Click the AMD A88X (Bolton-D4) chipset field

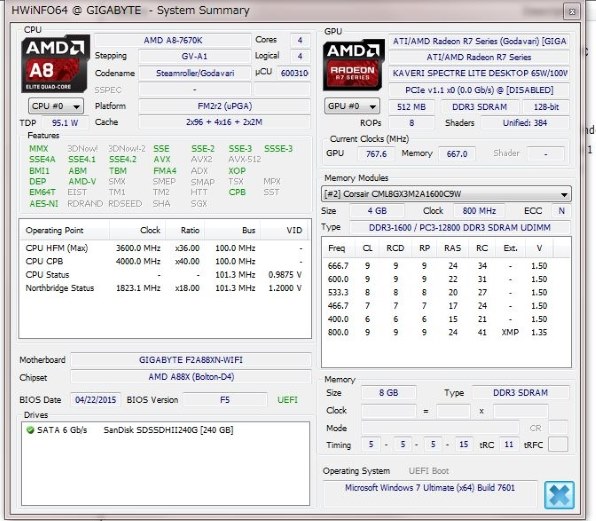point(190,377)
